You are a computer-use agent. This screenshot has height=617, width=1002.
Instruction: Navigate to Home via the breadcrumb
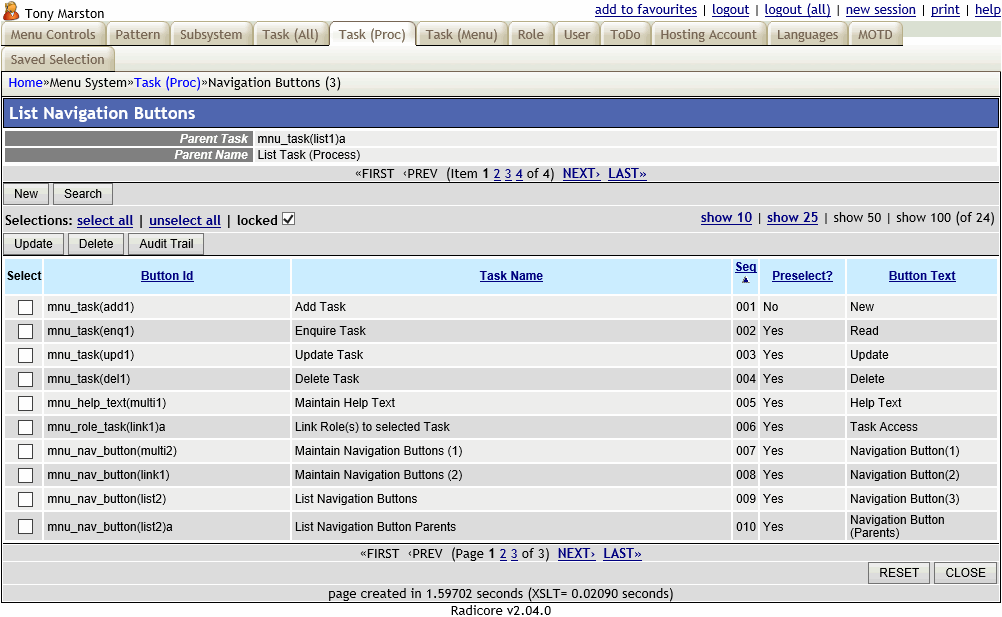point(25,82)
